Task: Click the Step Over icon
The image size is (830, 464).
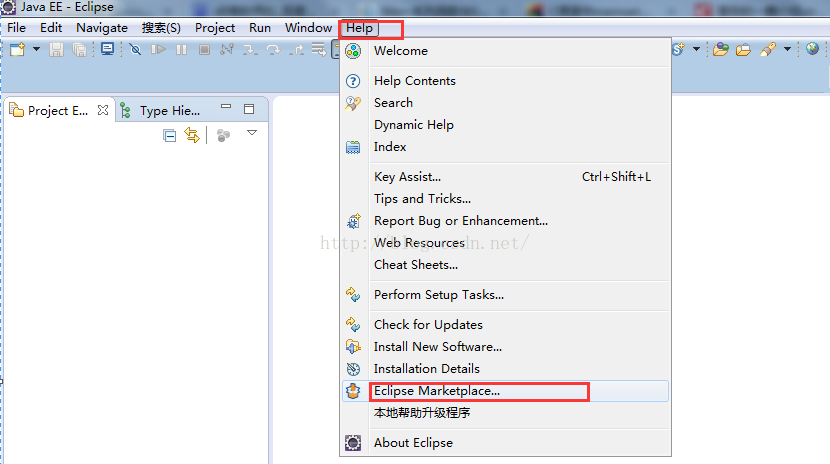Action: tap(273, 50)
